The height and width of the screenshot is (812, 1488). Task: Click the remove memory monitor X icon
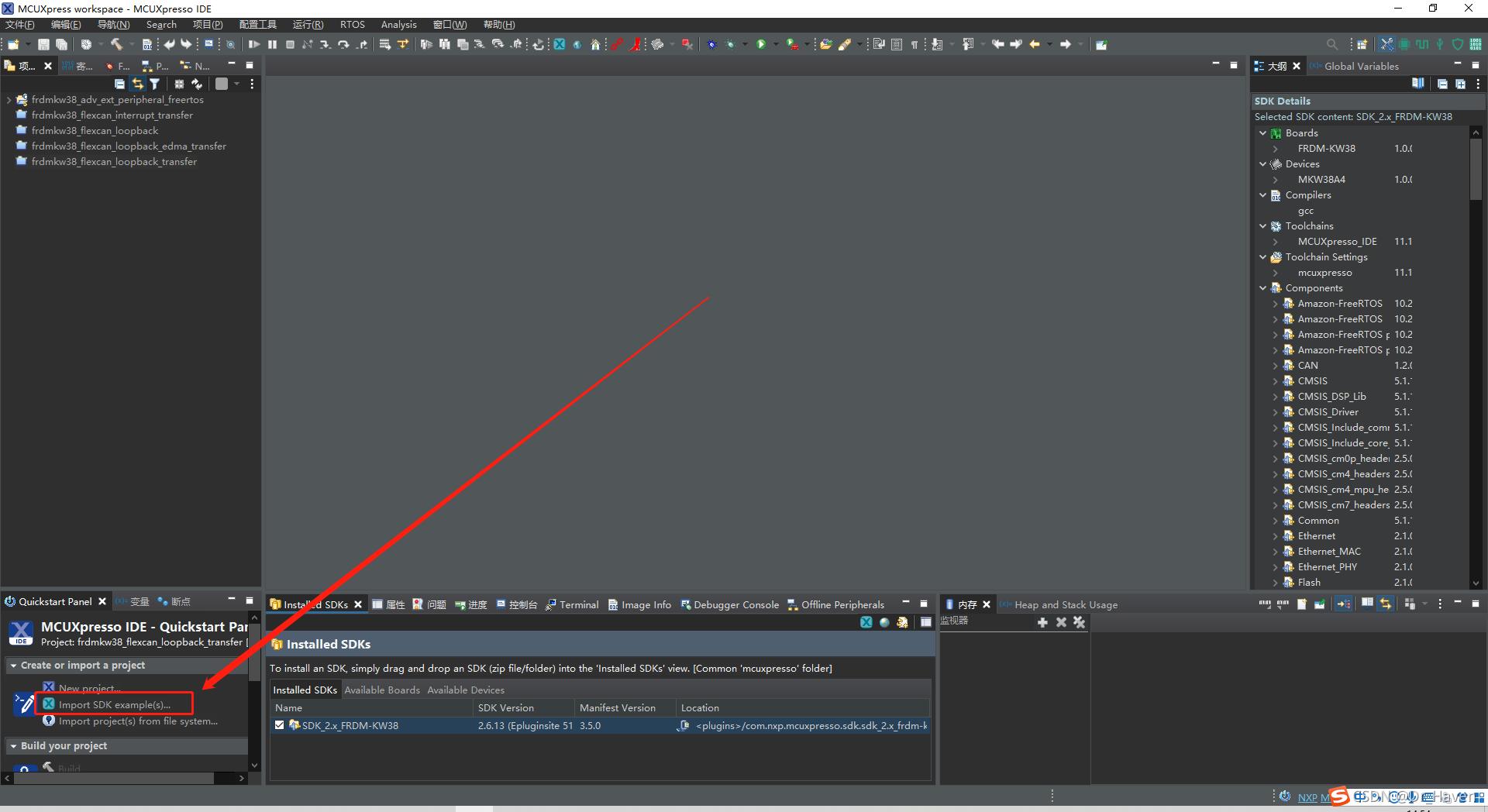tap(1061, 622)
